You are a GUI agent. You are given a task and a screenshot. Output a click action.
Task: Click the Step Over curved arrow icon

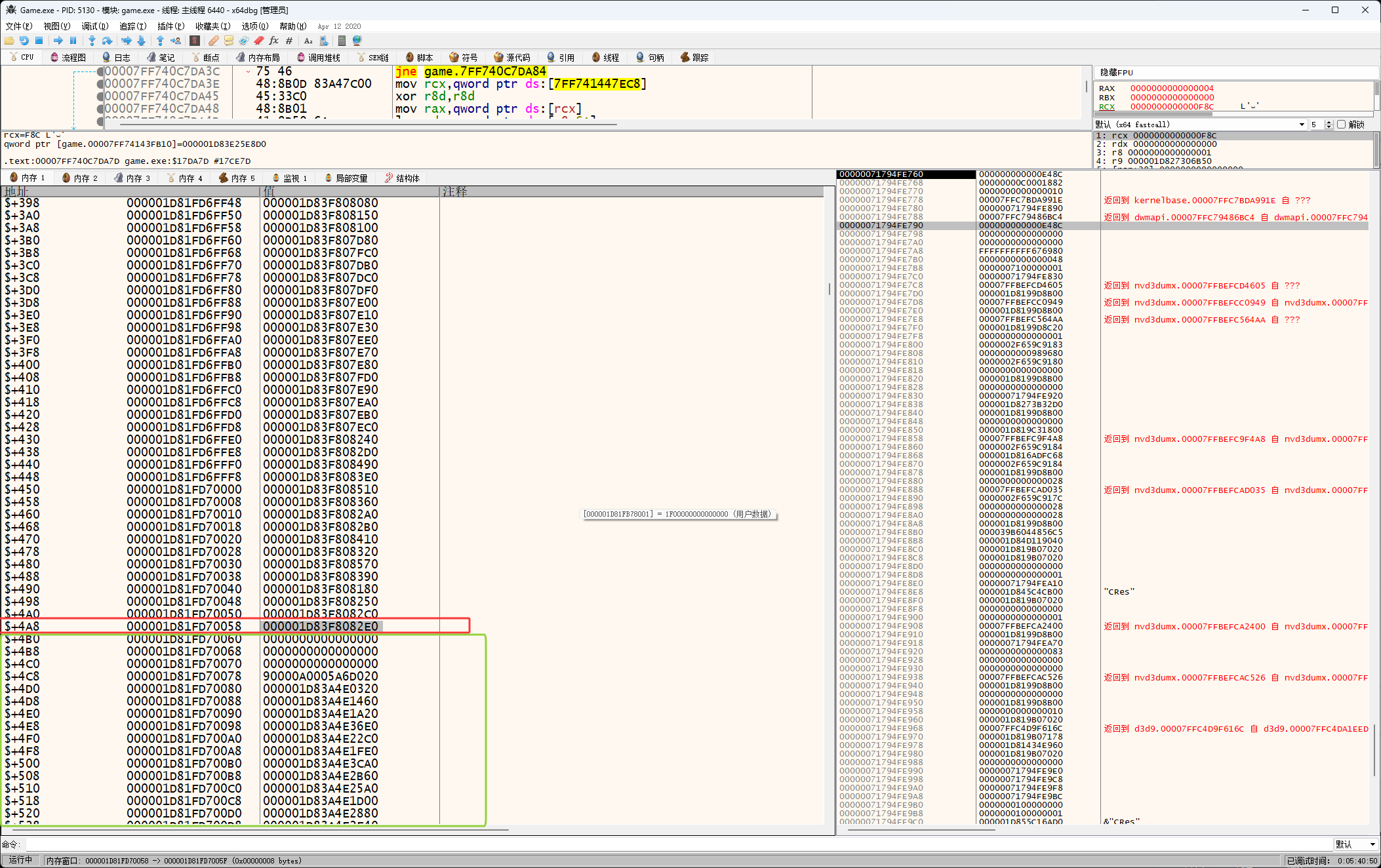pyautogui.click(x=107, y=41)
